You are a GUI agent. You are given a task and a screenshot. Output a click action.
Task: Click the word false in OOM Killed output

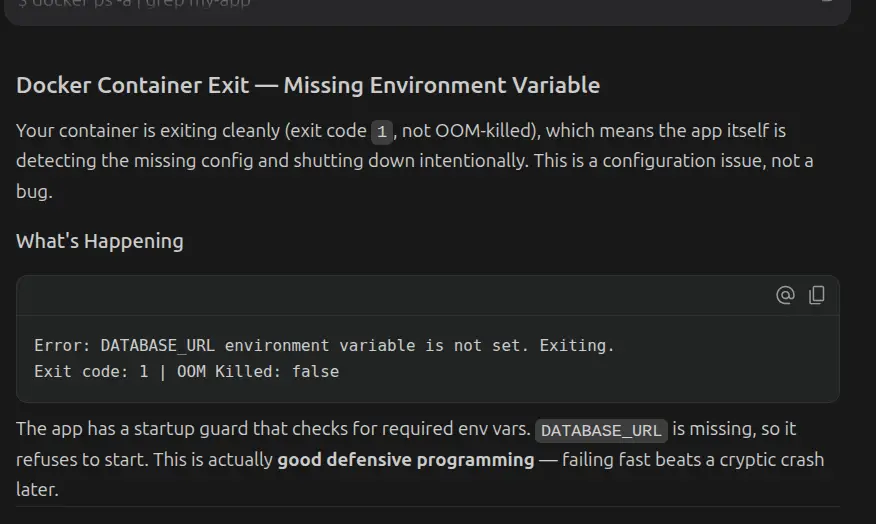pyautogui.click(x=315, y=371)
